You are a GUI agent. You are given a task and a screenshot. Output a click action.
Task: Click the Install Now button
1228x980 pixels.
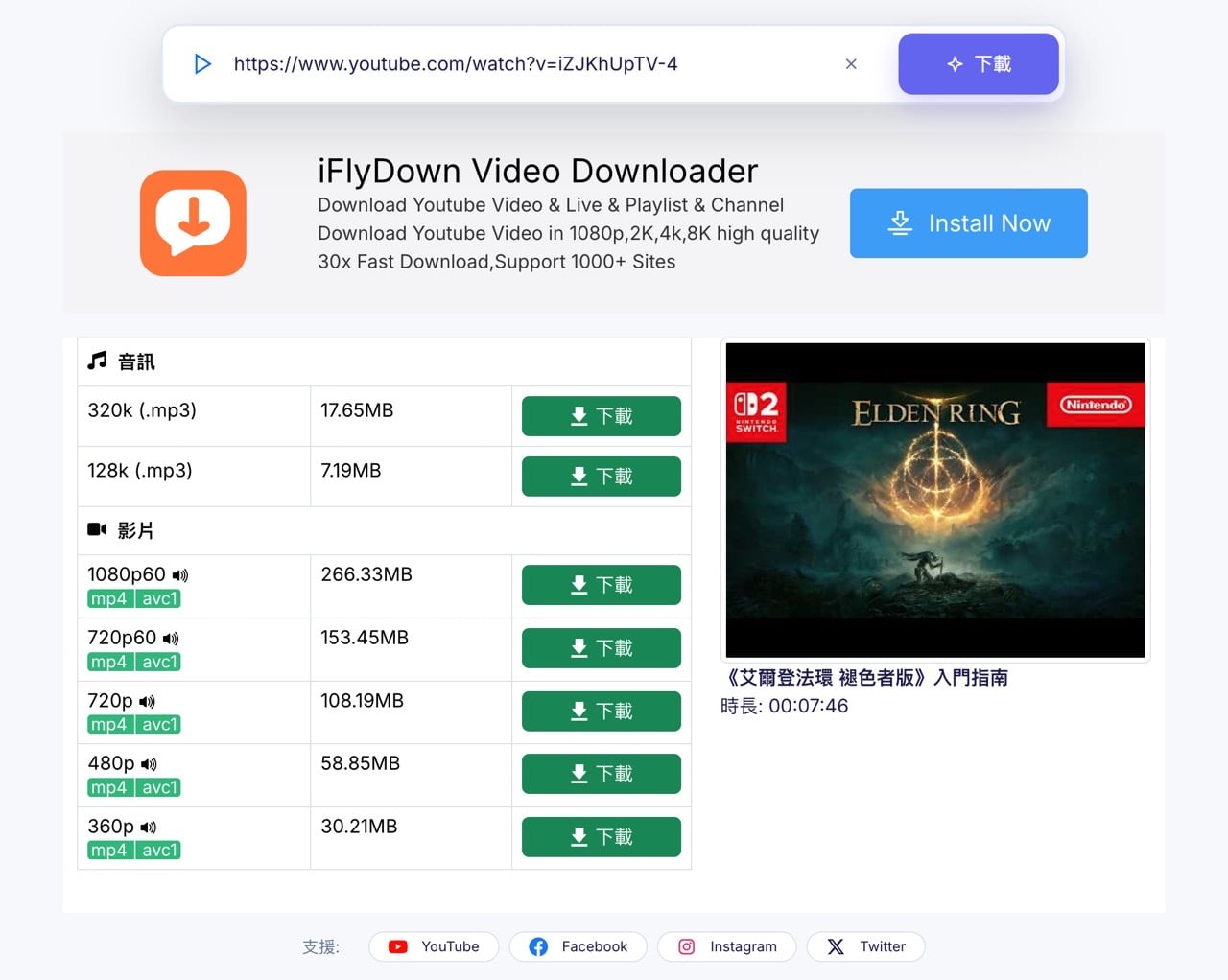[x=969, y=223]
